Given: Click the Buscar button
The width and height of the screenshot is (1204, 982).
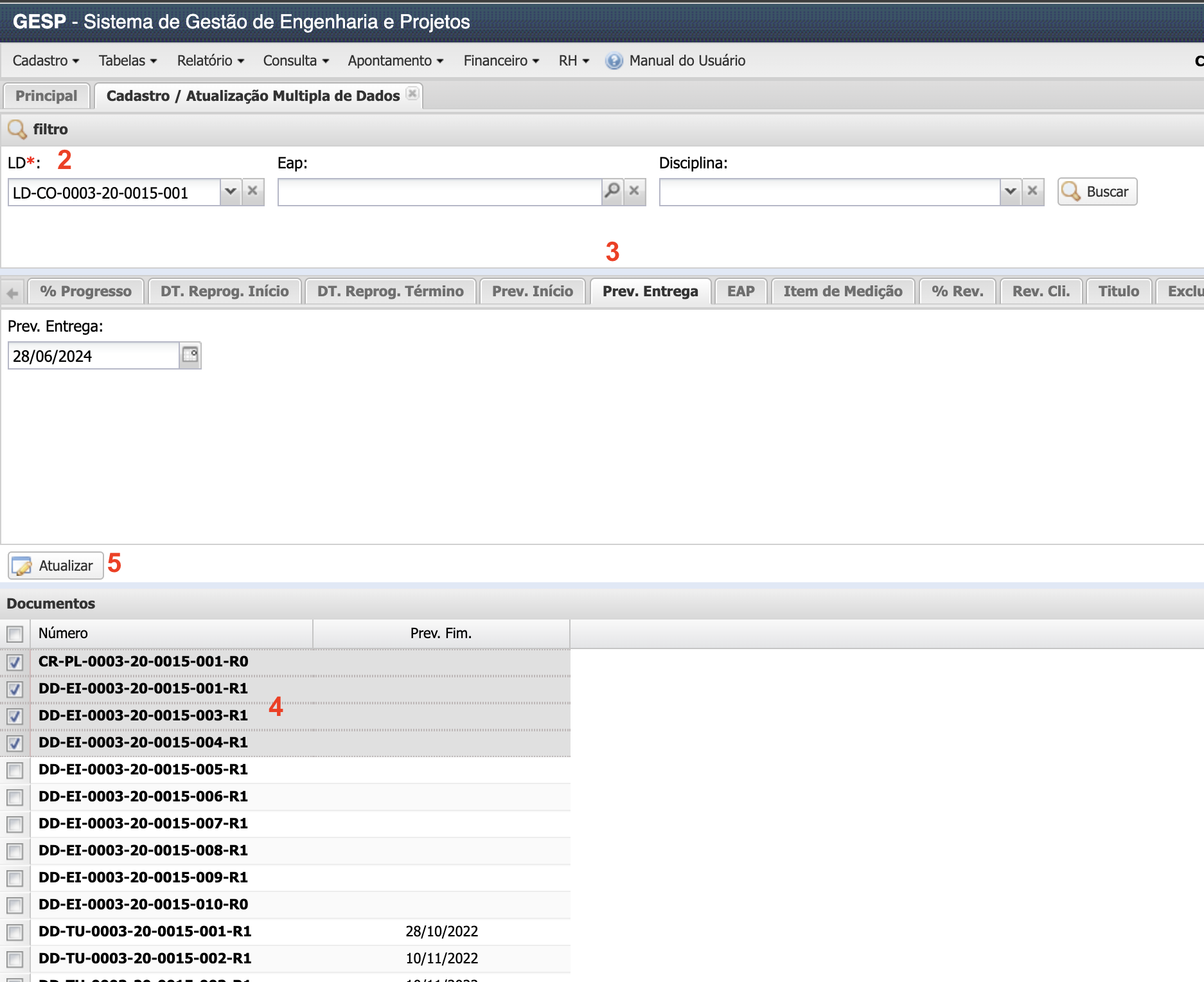Looking at the screenshot, I should click(1097, 192).
